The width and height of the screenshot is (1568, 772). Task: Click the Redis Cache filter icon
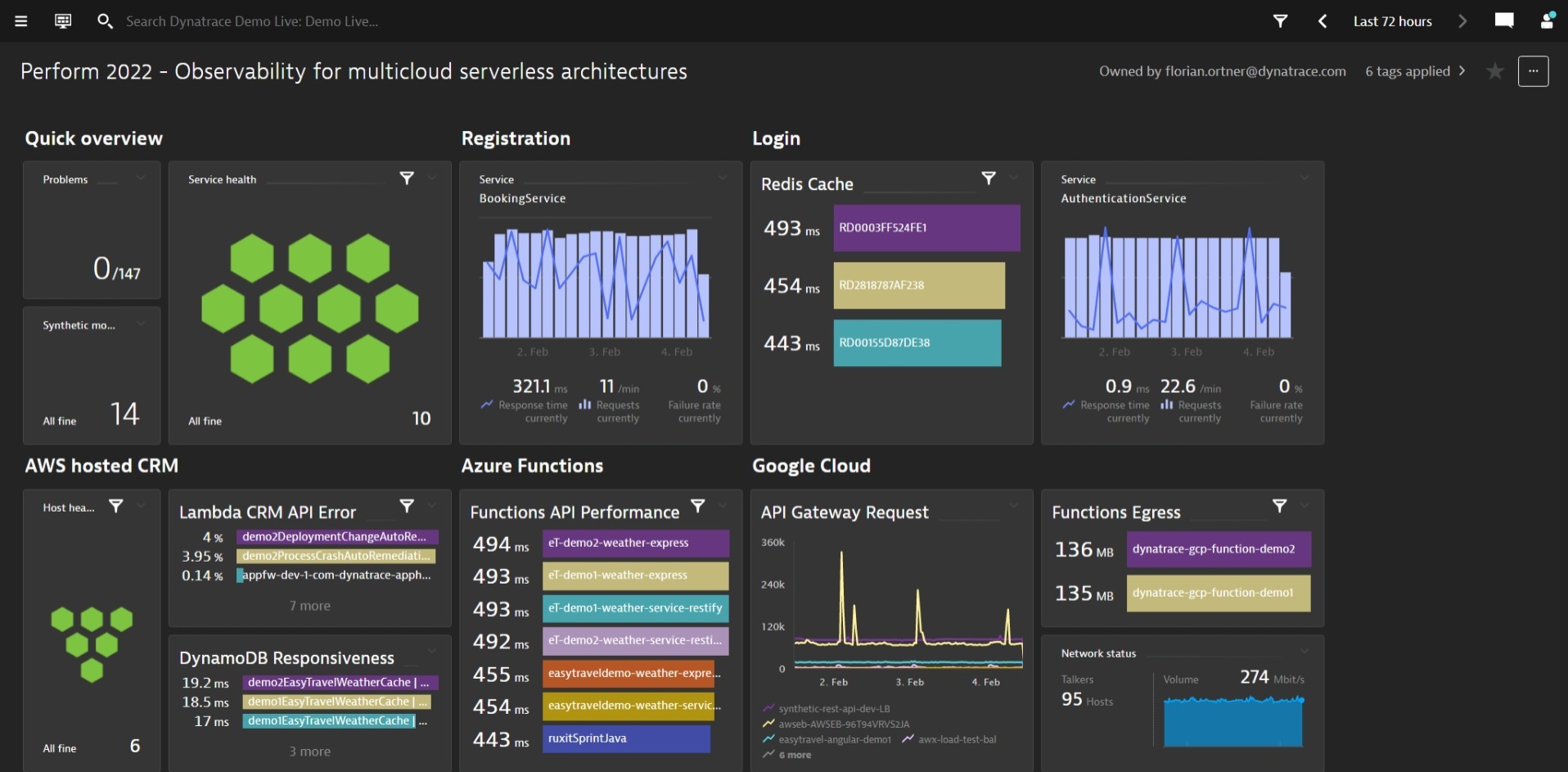989,178
